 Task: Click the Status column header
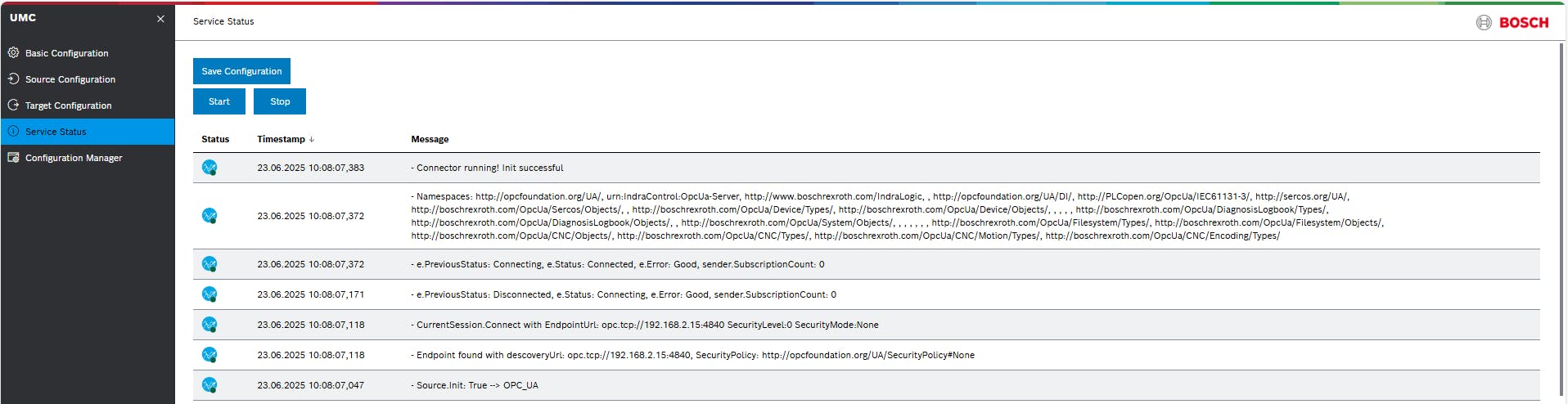(x=215, y=140)
